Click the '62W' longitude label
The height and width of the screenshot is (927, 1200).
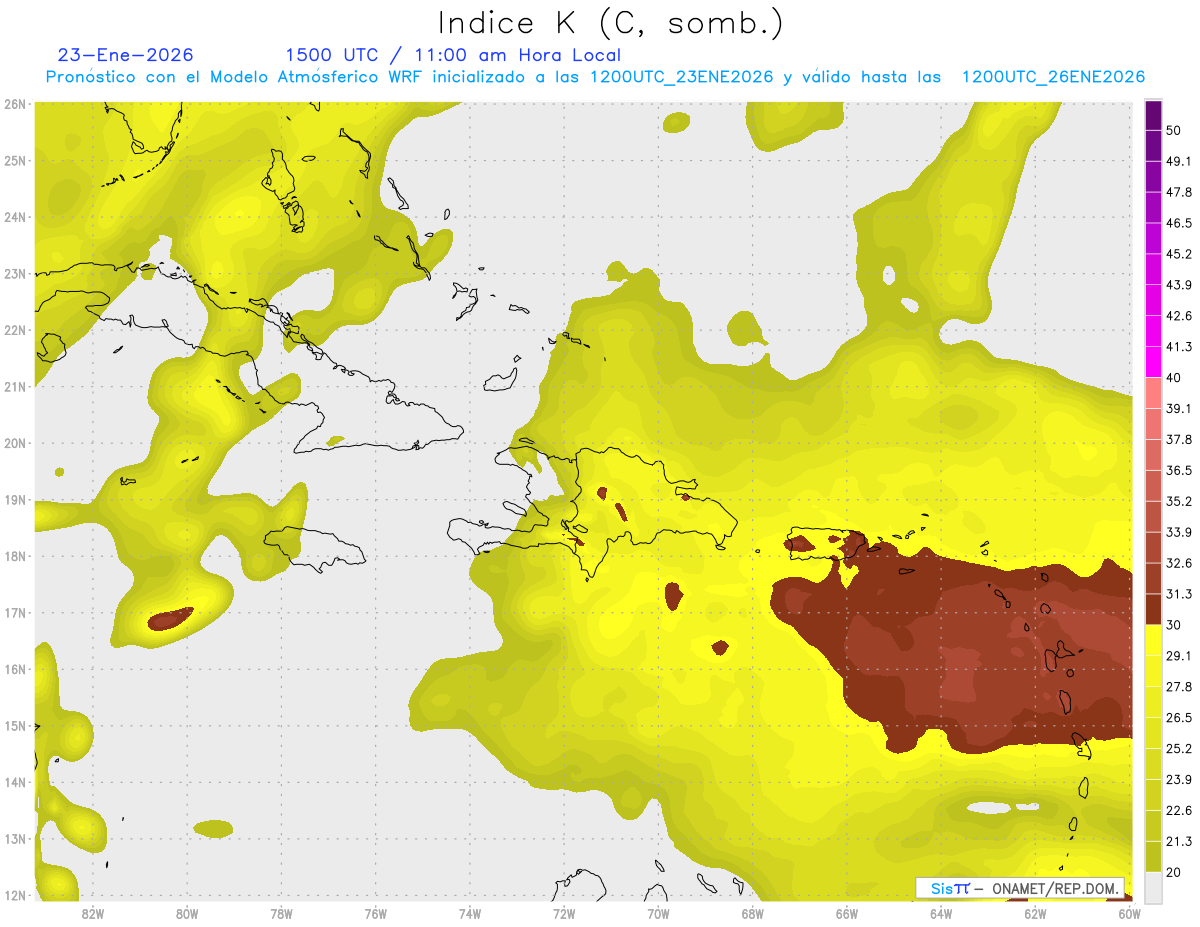coord(1035,914)
